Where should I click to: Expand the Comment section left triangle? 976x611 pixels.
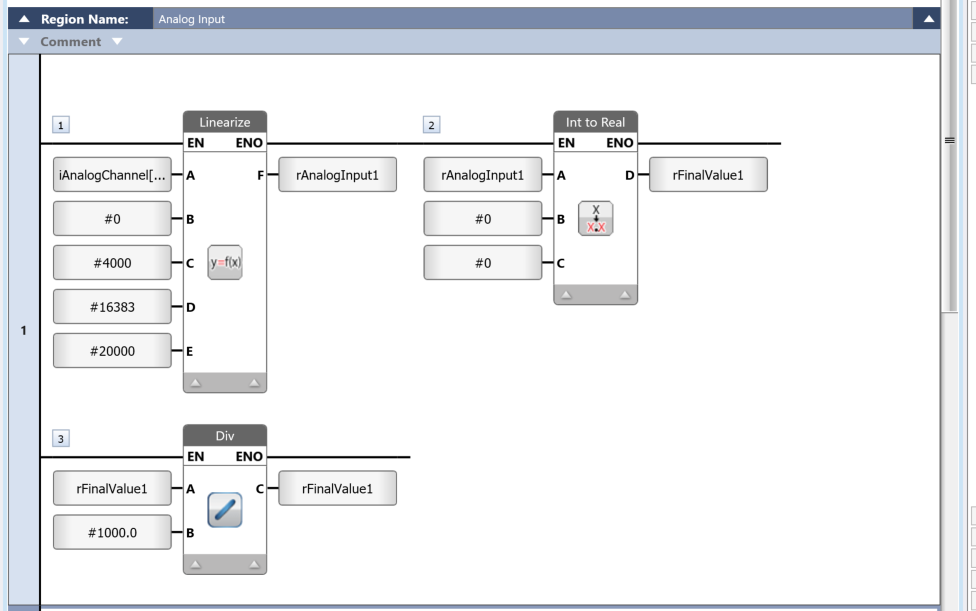pos(24,42)
